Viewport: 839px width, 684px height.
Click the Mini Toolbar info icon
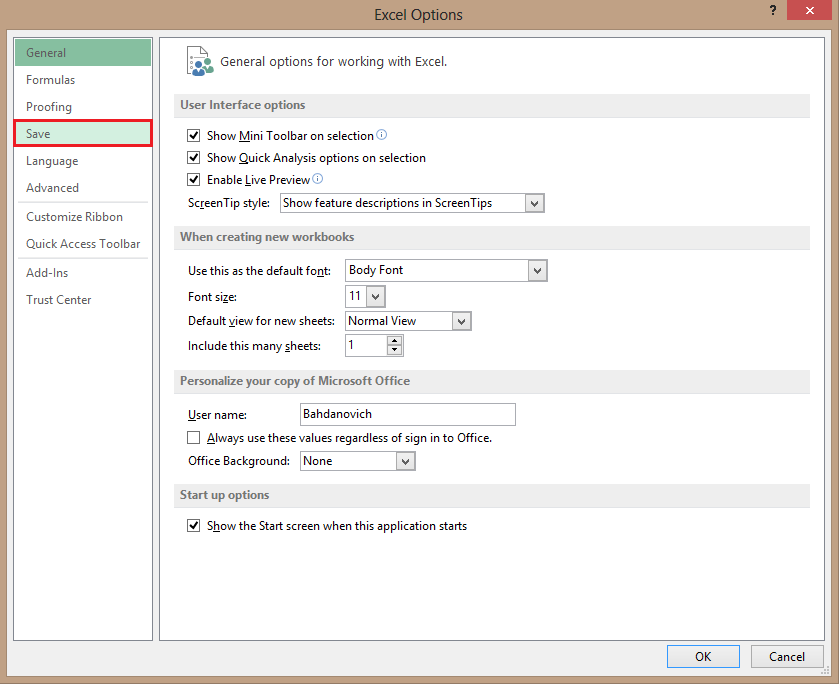pos(382,135)
